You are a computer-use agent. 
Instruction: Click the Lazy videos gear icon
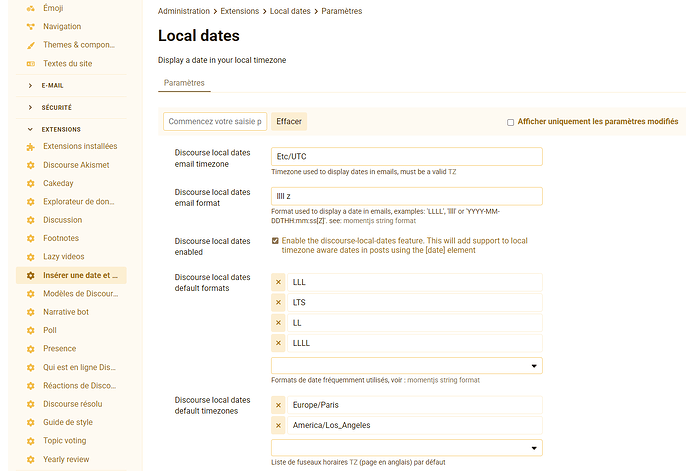click(30, 257)
